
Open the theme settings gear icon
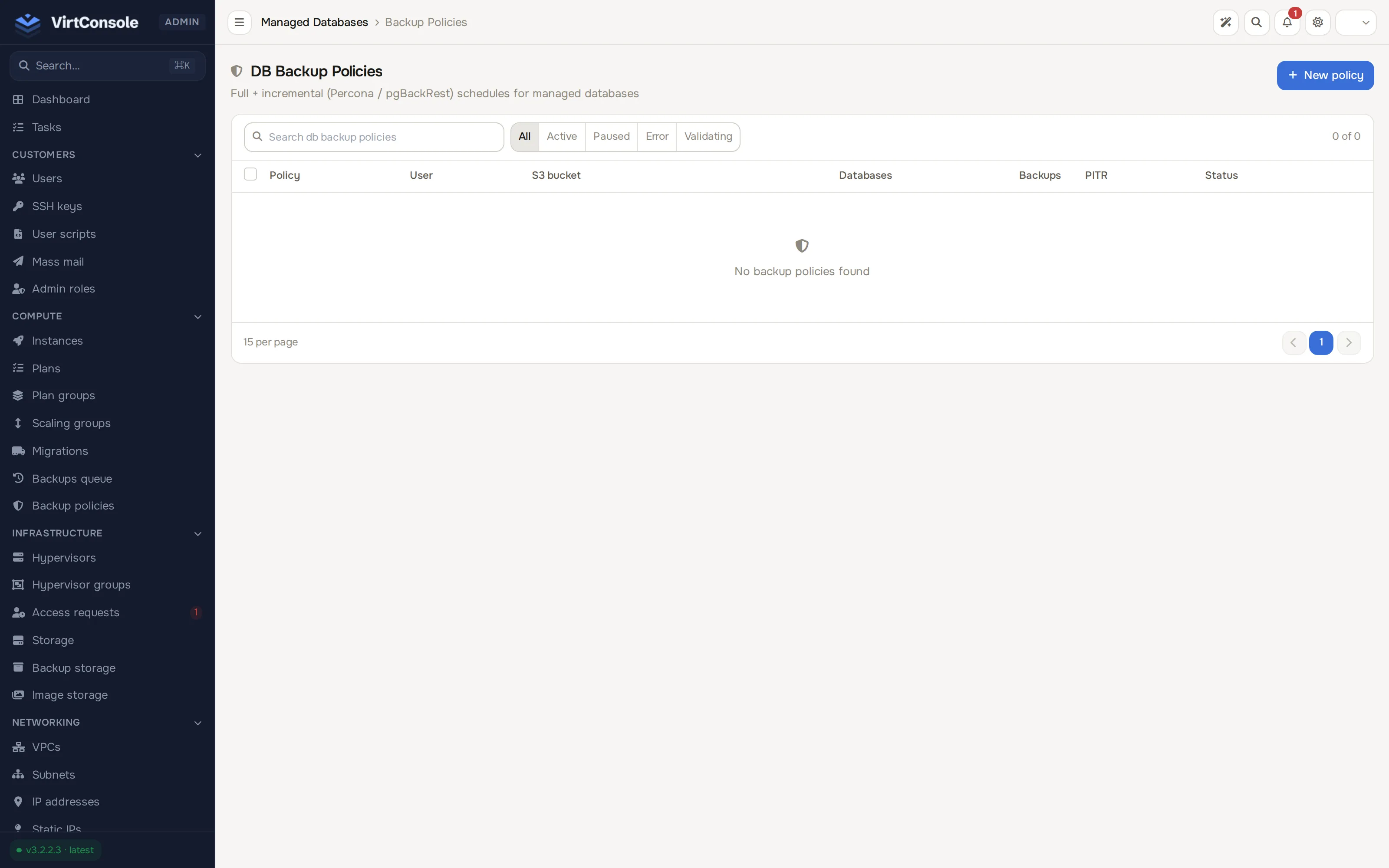pos(1318,23)
